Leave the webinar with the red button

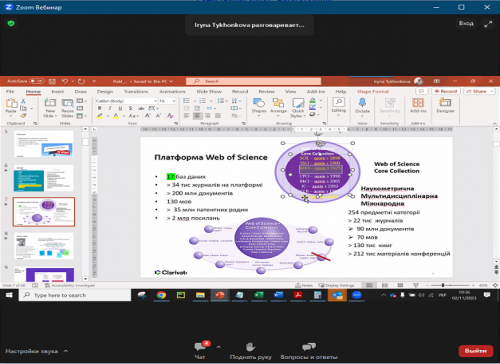tap(476, 351)
